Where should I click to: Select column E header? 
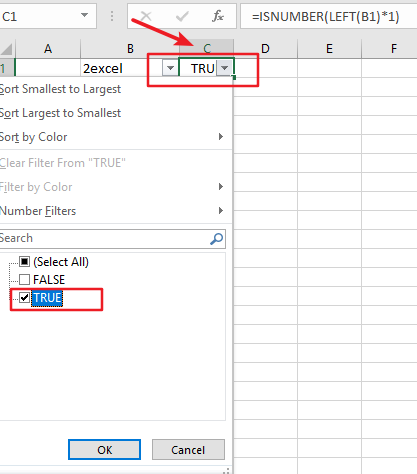[x=329, y=49]
